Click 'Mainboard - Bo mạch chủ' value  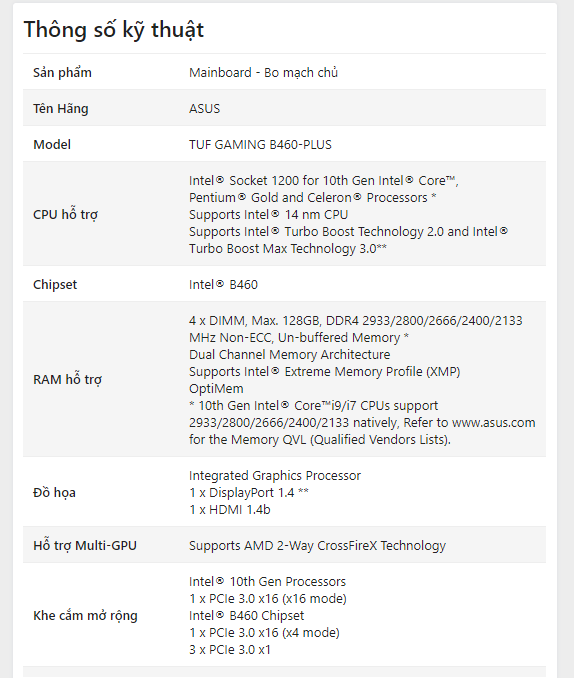[263, 72]
